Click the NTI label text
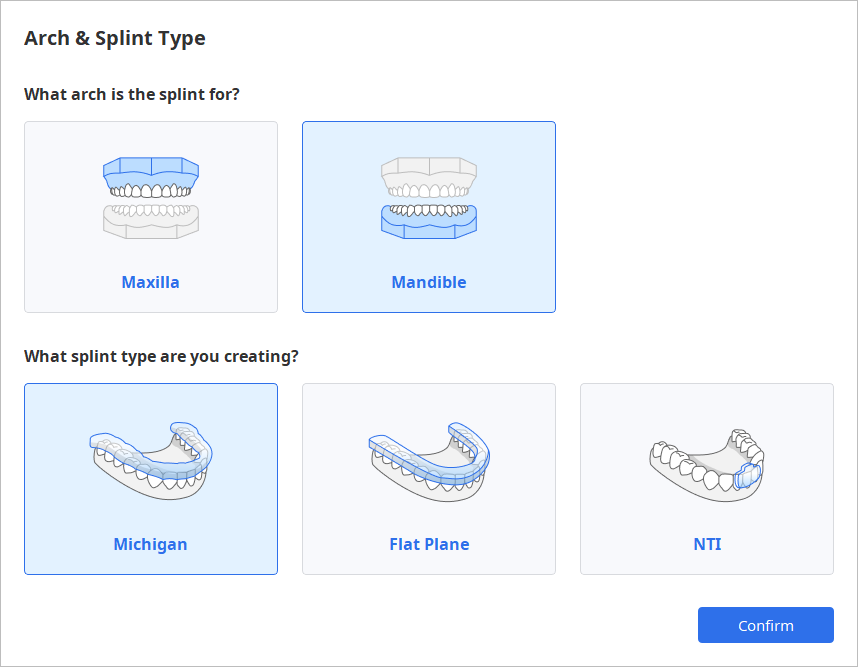 coord(706,544)
